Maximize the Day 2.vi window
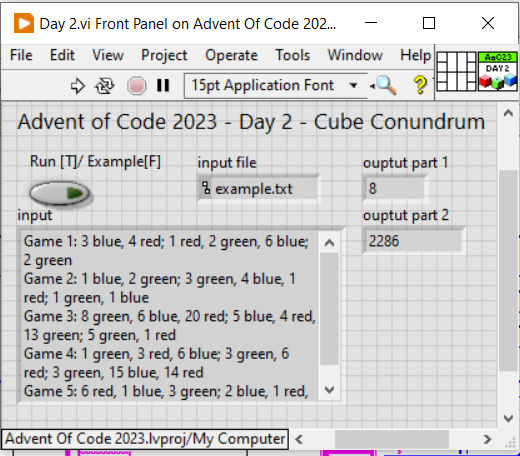 point(429,23)
